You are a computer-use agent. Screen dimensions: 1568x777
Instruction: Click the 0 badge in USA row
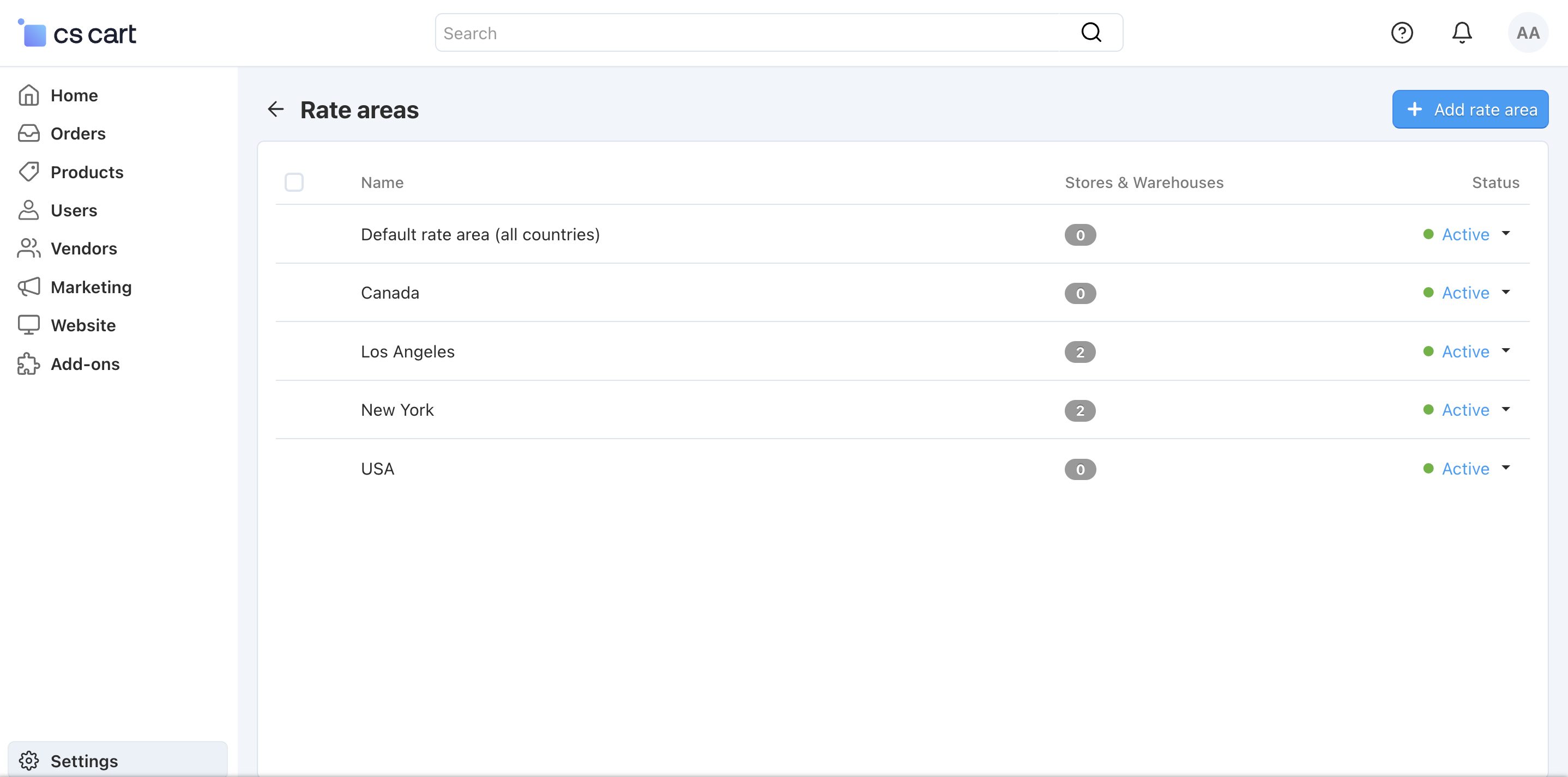tap(1080, 469)
